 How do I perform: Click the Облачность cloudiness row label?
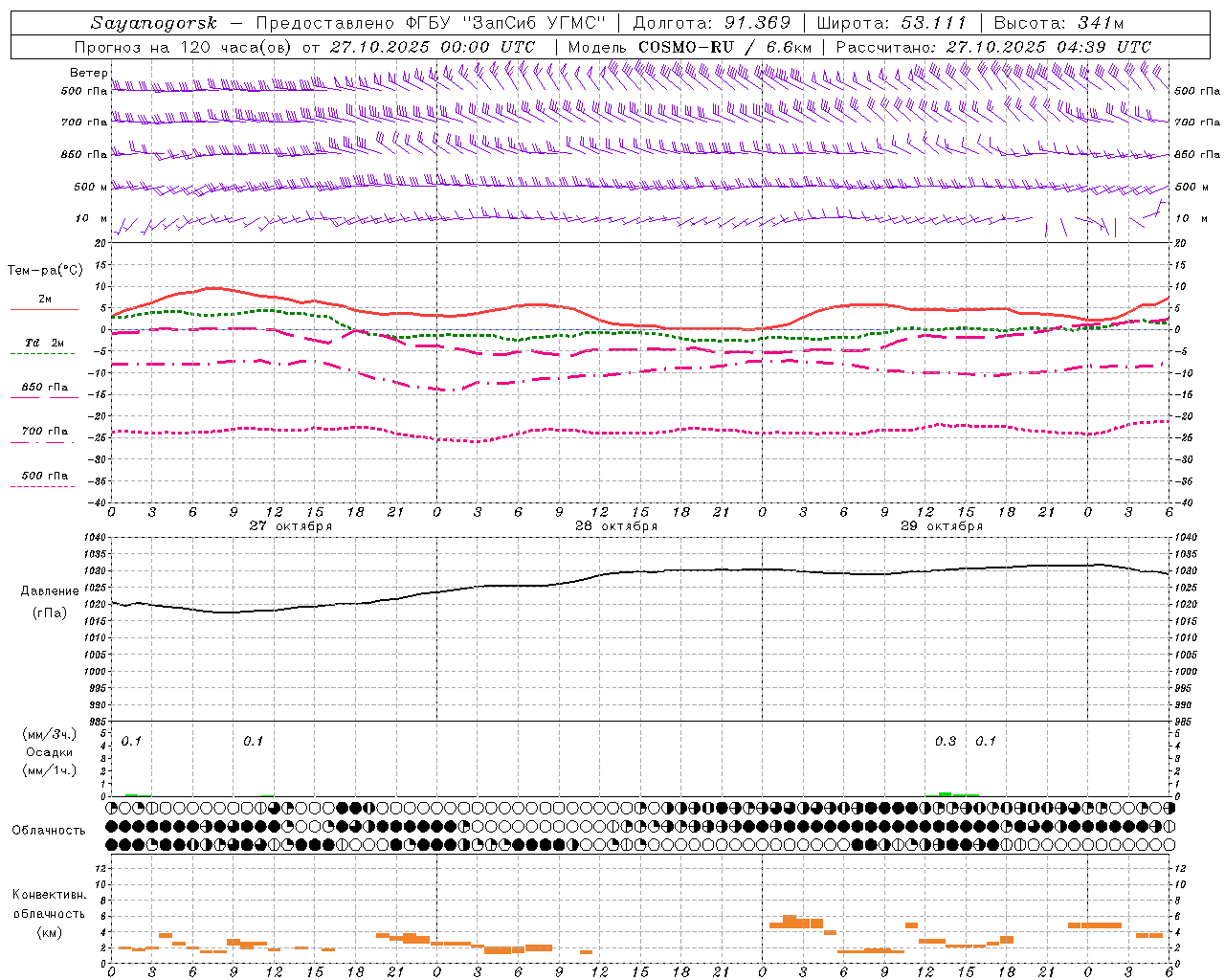pos(49,830)
